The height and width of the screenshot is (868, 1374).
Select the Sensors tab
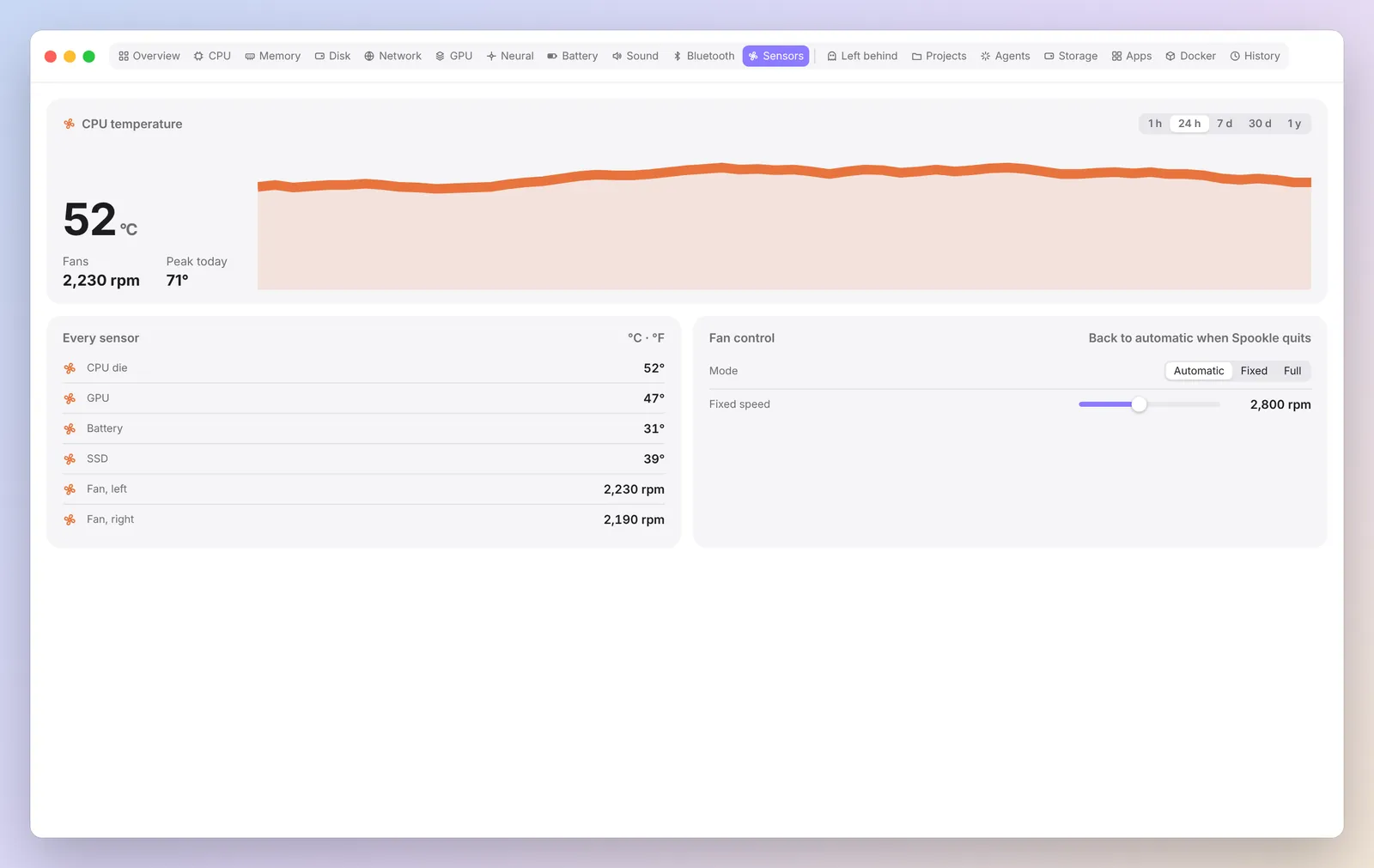pyautogui.click(x=776, y=56)
